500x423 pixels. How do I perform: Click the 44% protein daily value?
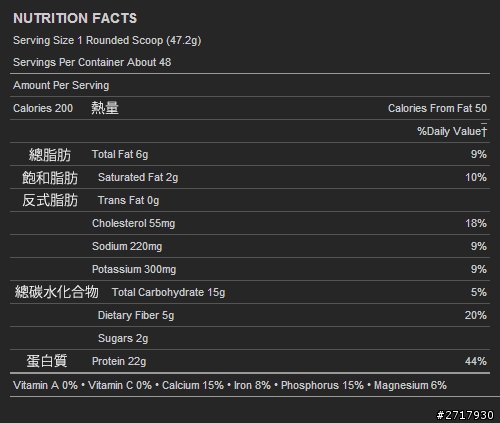click(x=476, y=361)
